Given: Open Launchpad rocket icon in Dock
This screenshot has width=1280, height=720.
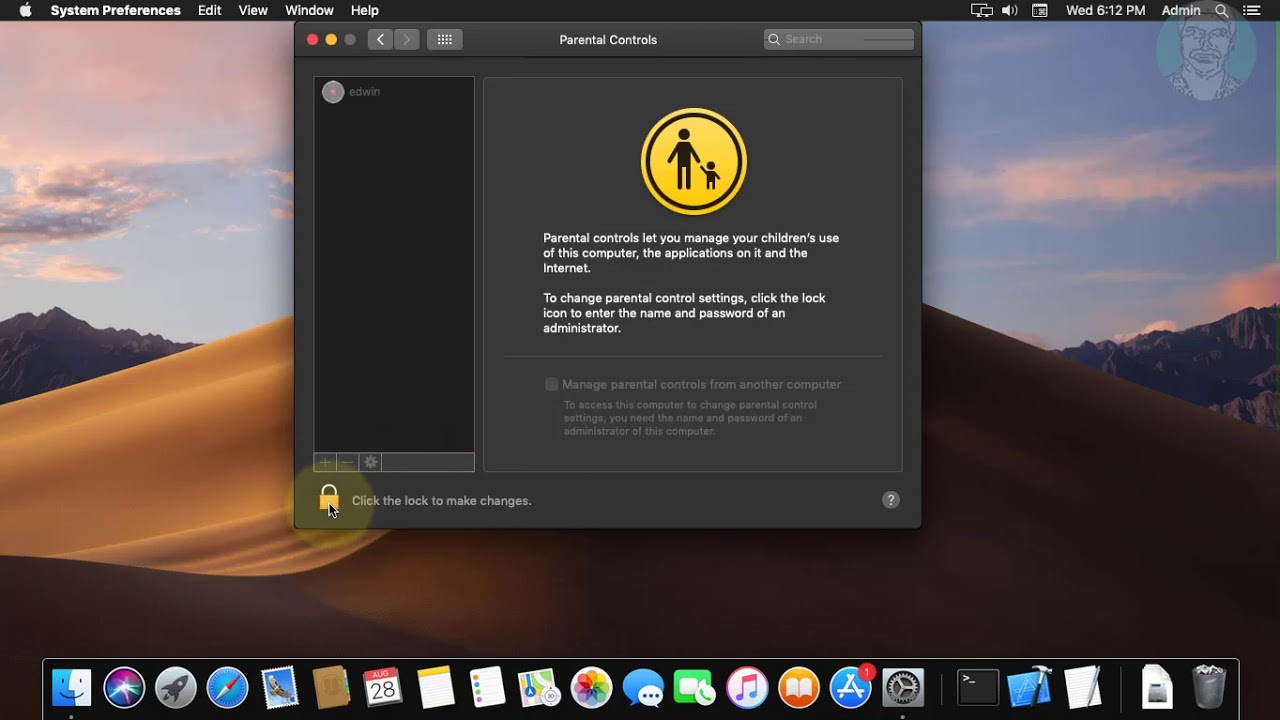Looking at the screenshot, I should [x=176, y=688].
